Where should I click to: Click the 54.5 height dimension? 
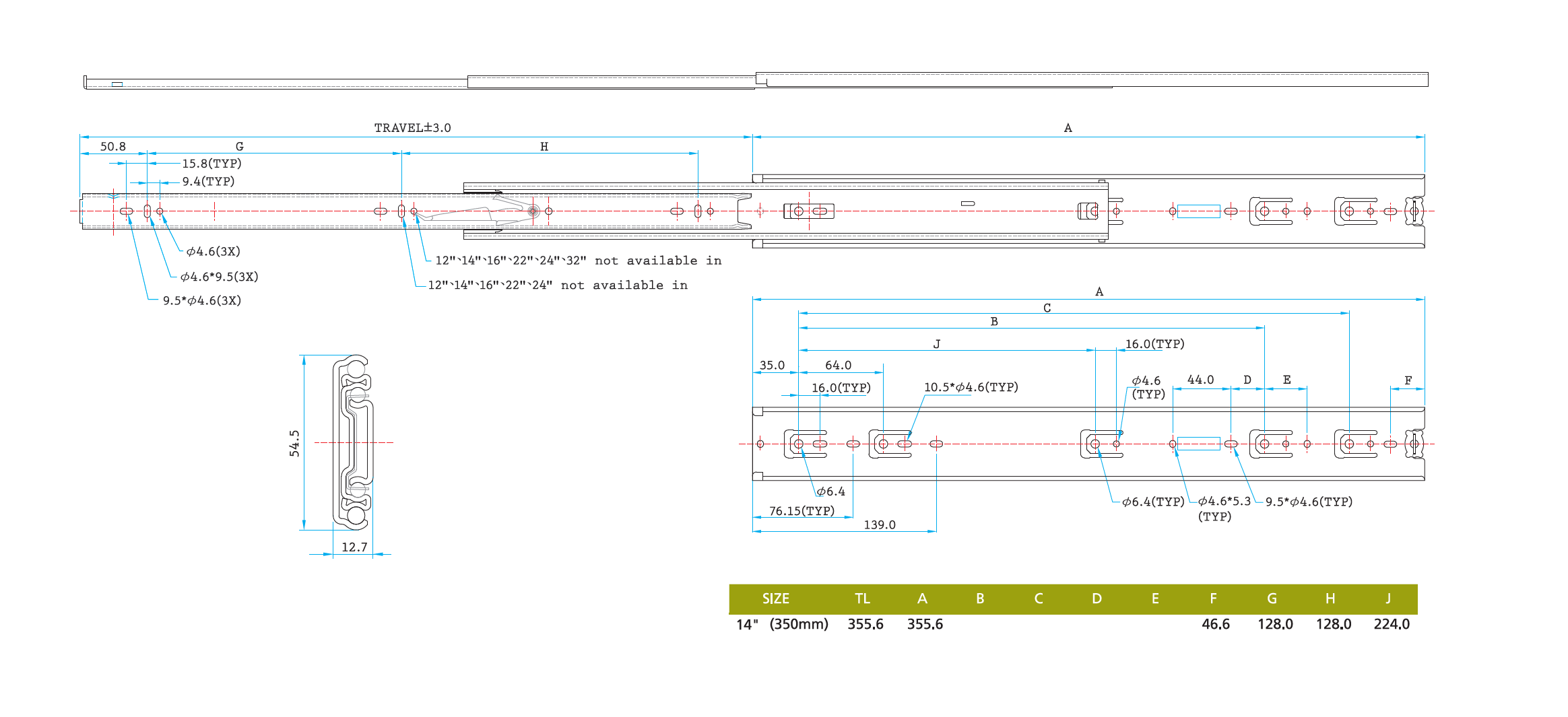tap(294, 443)
